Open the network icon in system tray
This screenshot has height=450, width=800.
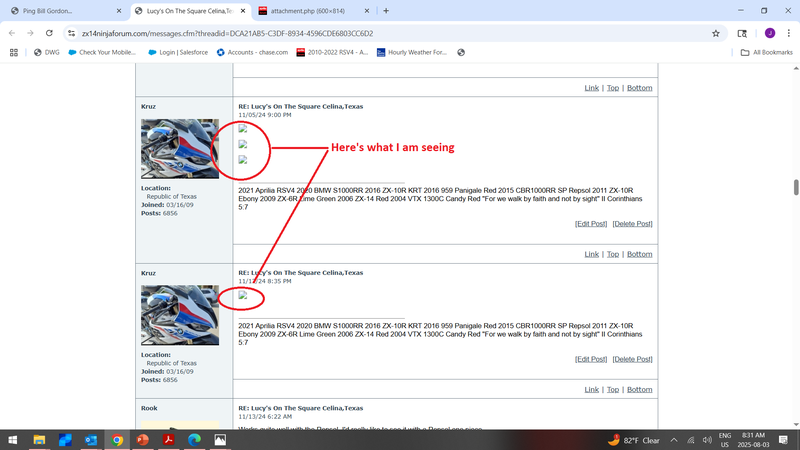click(690, 440)
